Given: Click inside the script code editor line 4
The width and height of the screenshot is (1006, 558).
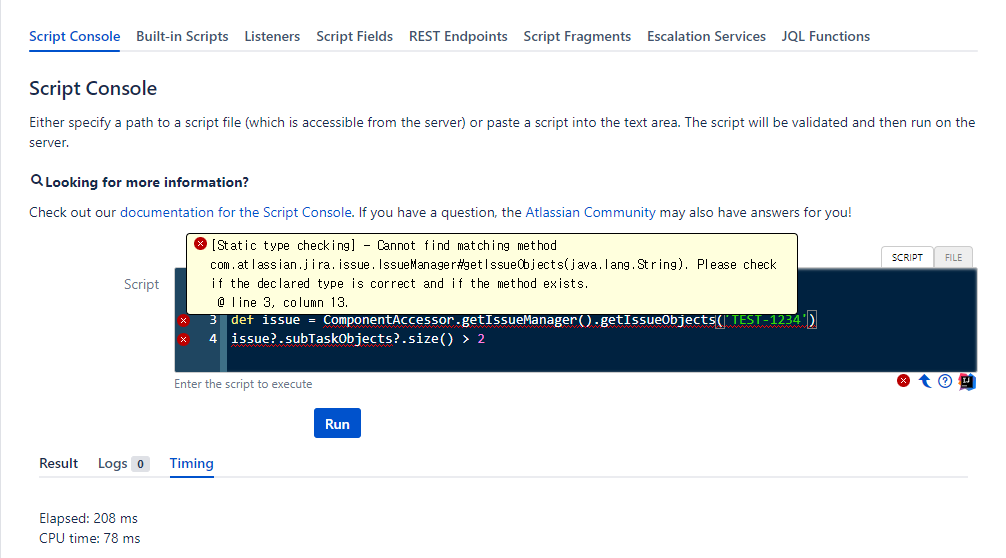Looking at the screenshot, I should click(x=600, y=339).
